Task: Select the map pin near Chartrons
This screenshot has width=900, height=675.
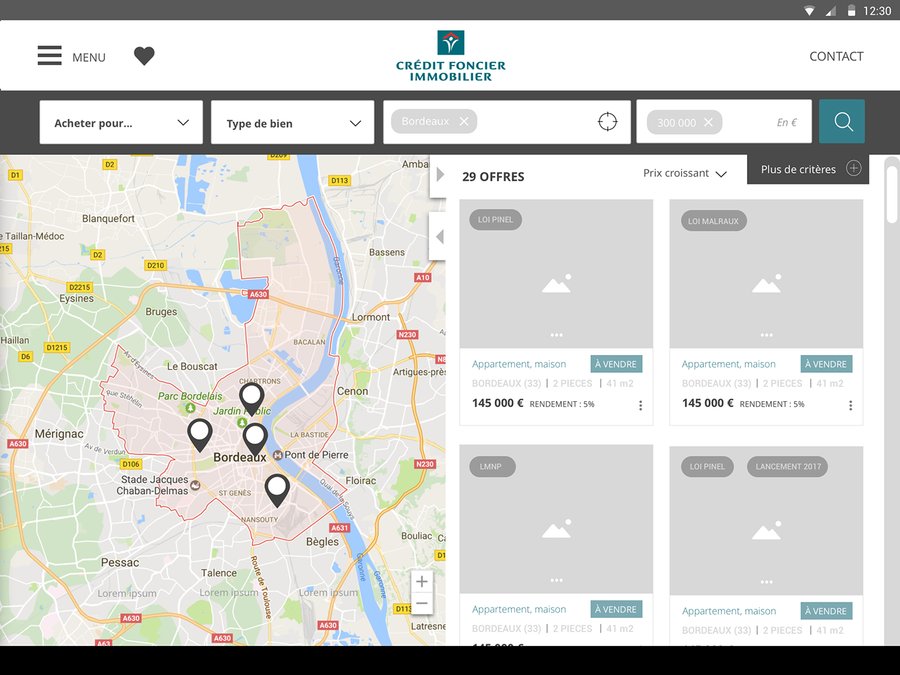Action: pyautogui.click(x=251, y=397)
